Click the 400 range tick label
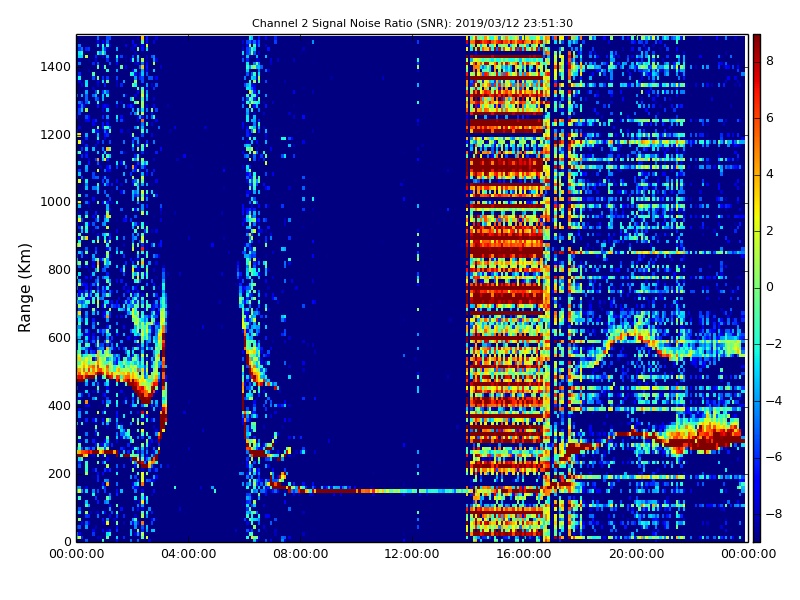This screenshot has height=600, width=800. pos(59,406)
